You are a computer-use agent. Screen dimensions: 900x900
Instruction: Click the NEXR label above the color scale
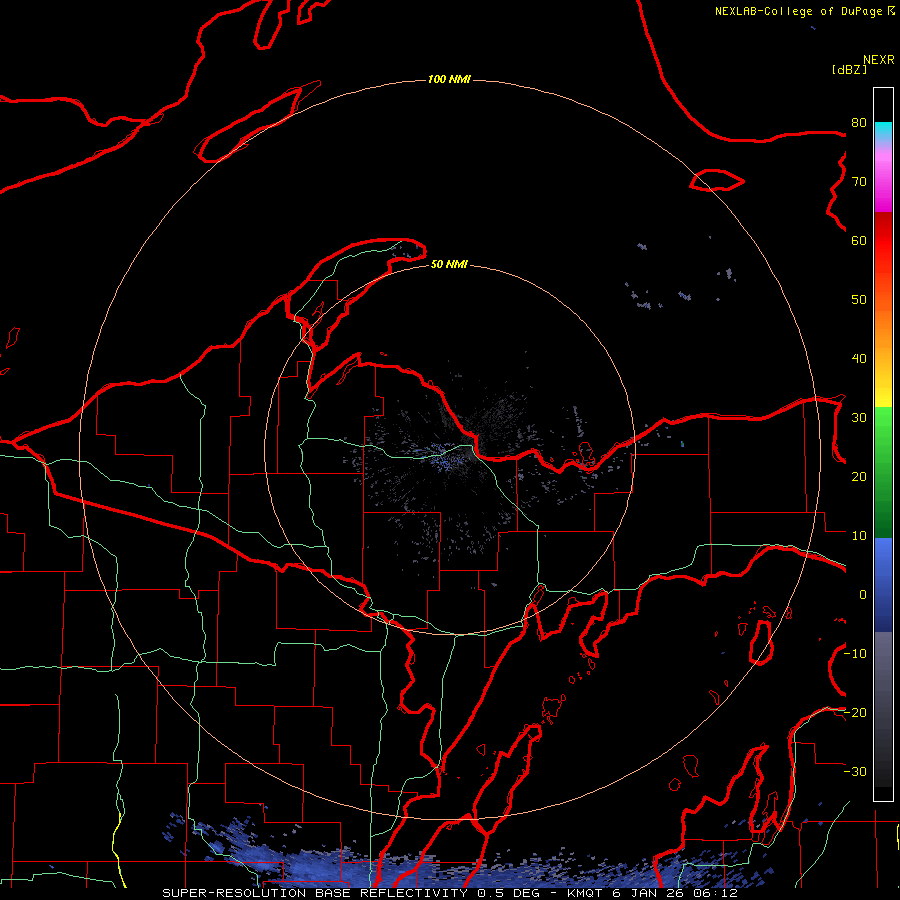pos(879,60)
